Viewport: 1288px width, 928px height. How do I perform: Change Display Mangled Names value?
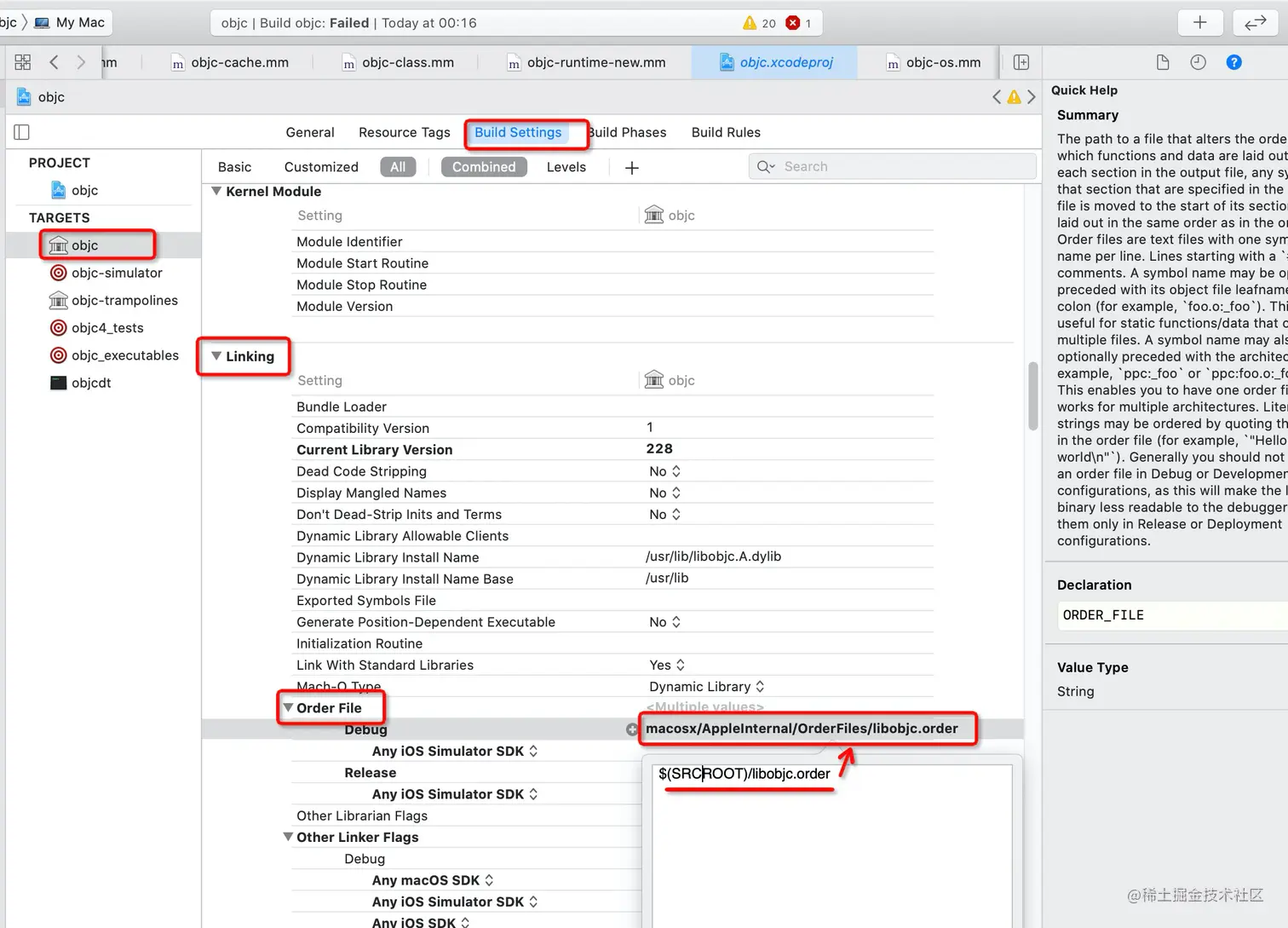664,493
